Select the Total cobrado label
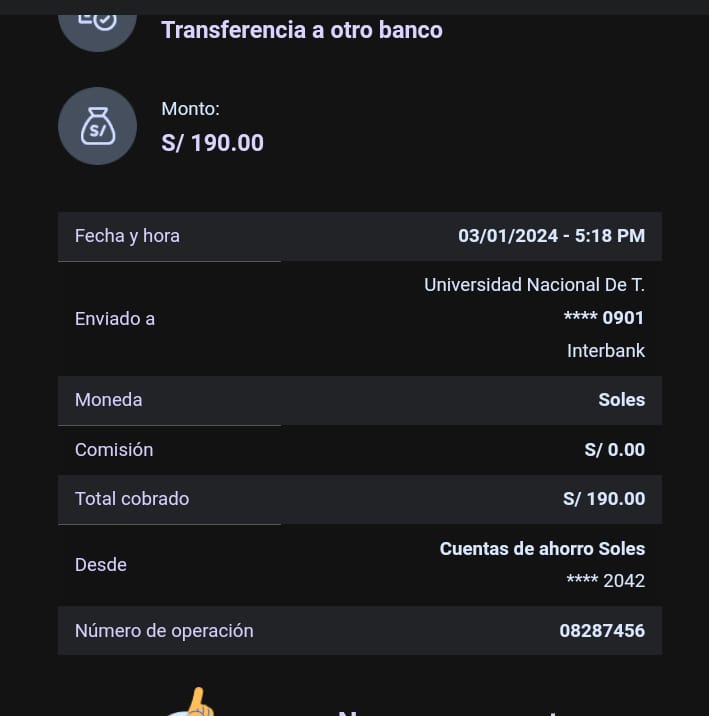The image size is (709, 716). pyautogui.click(x=132, y=499)
